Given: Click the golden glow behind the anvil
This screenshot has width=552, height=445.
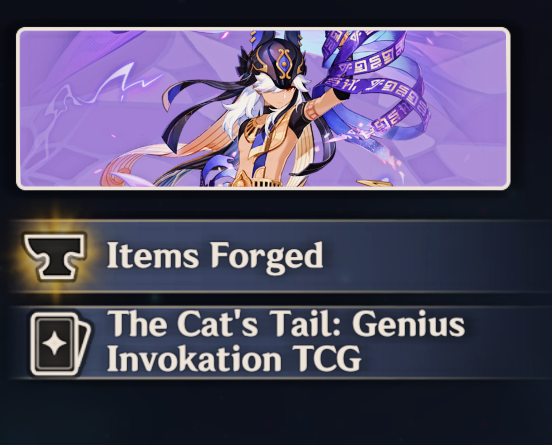Looking at the screenshot, I should (56, 256).
